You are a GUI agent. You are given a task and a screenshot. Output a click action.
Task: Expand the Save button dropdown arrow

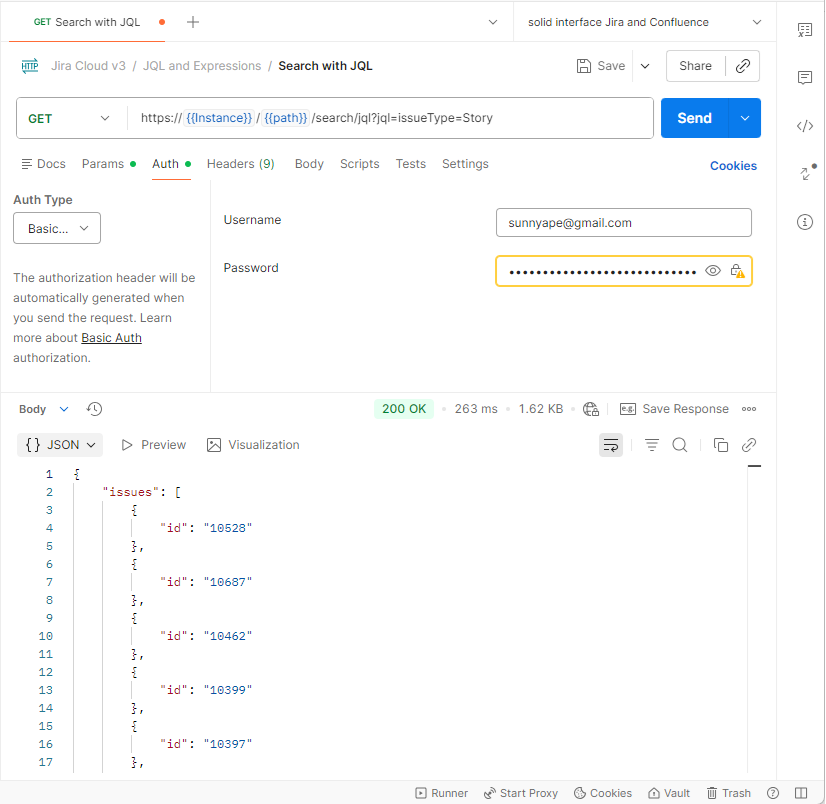click(645, 65)
